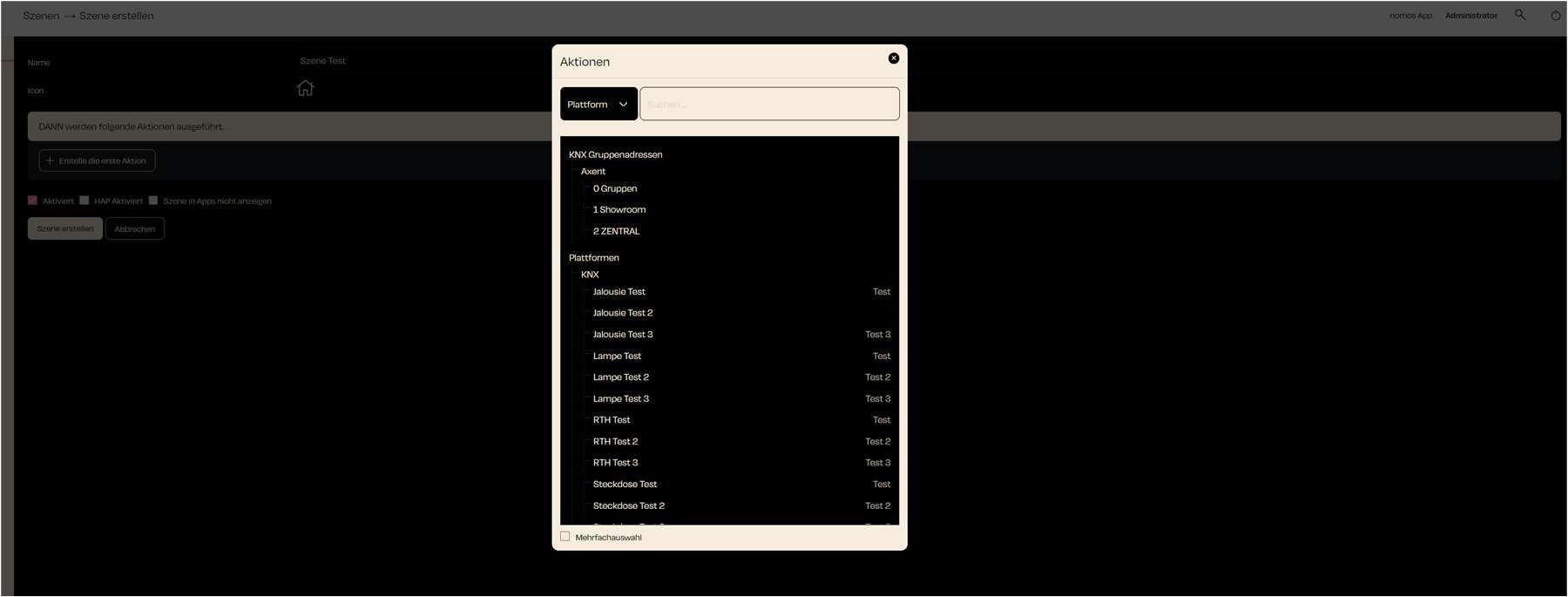Select Jalousie Test 2 entry
Image resolution: width=1568 pixels, height=597 pixels.
click(x=623, y=313)
